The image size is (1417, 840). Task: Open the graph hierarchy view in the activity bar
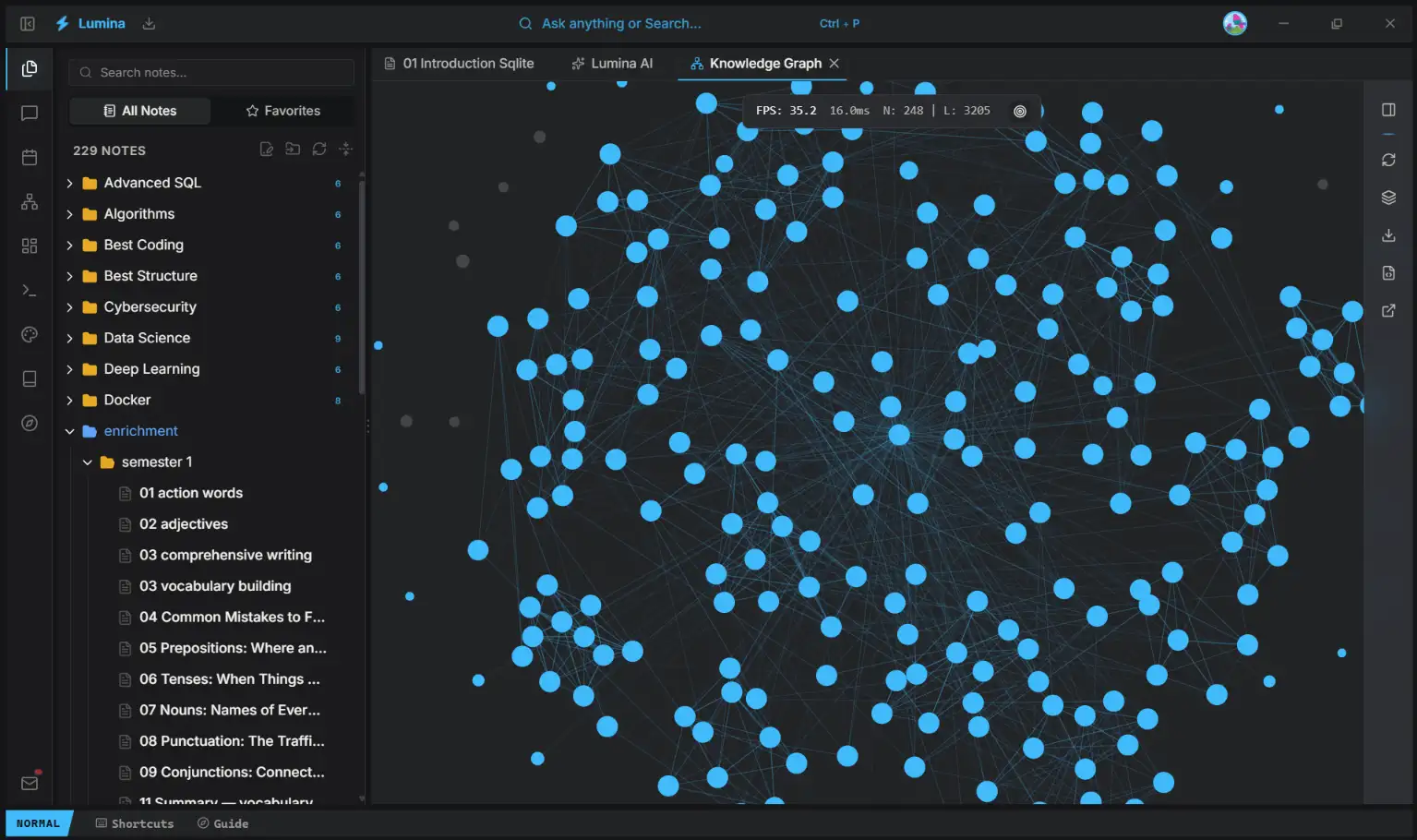point(30,201)
